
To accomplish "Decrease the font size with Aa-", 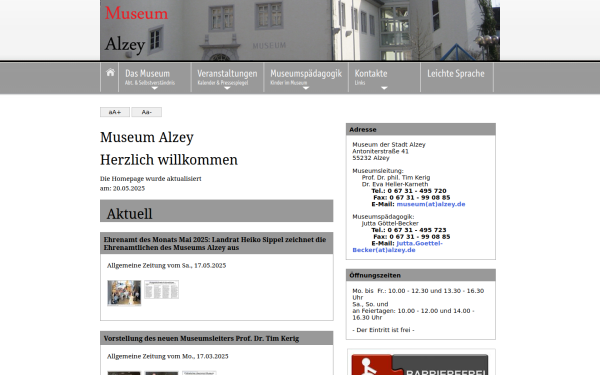I will [x=147, y=112].
